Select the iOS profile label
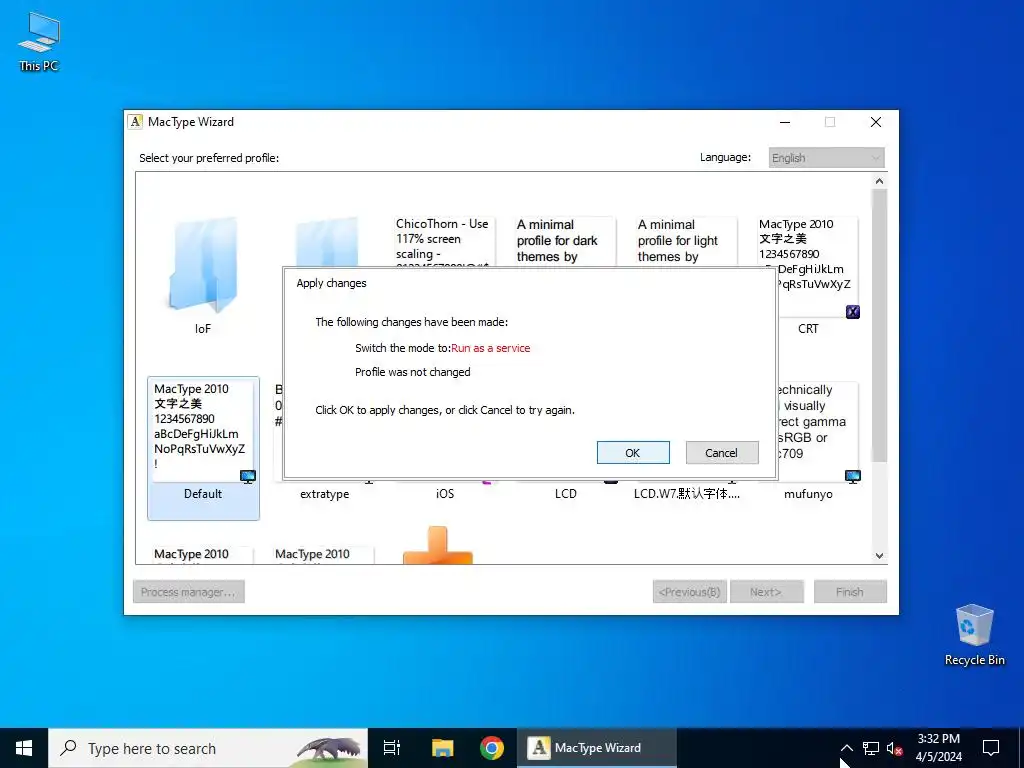 click(445, 494)
